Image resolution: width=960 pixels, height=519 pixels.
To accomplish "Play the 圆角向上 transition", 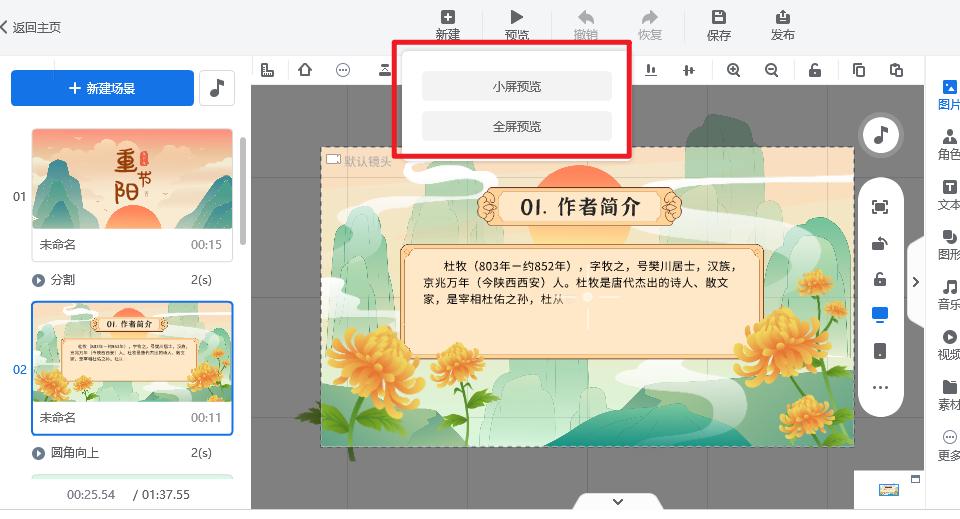I will [x=39, y=454].
